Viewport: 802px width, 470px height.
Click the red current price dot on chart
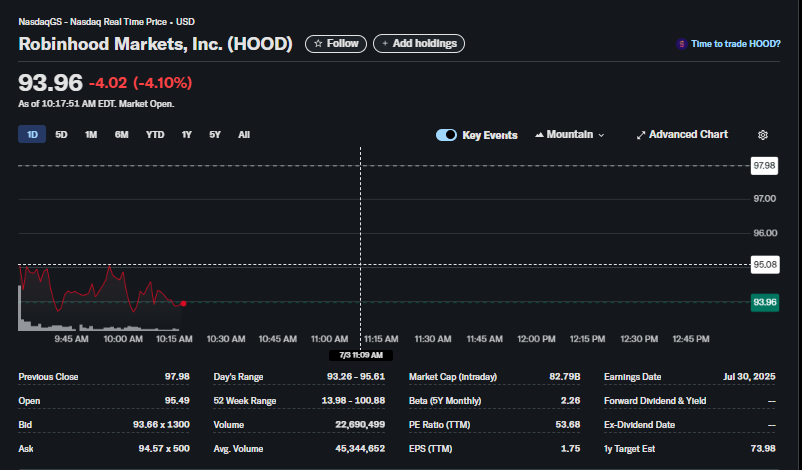point(183,304)
